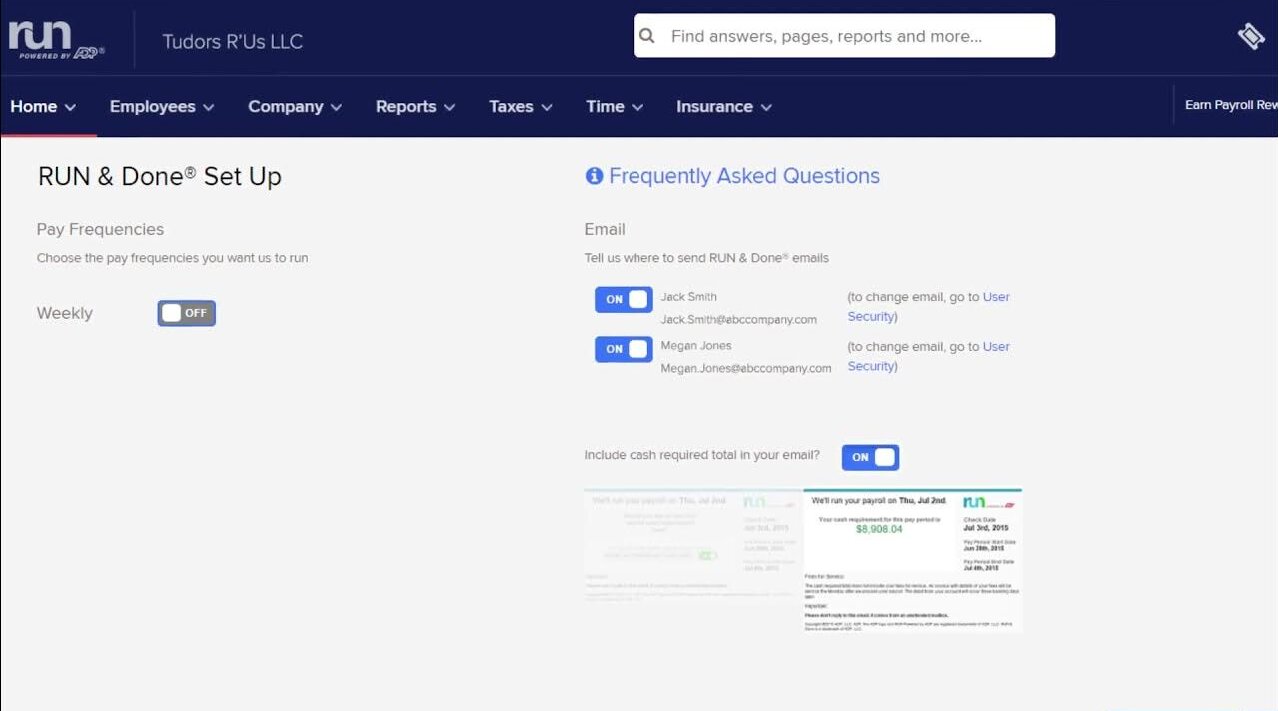Image resolution: width=1278 pixels, height=711 pixels.
Task: Click the info icon beside Frequently Asked Questions
Action: click(x=594, y=176)
